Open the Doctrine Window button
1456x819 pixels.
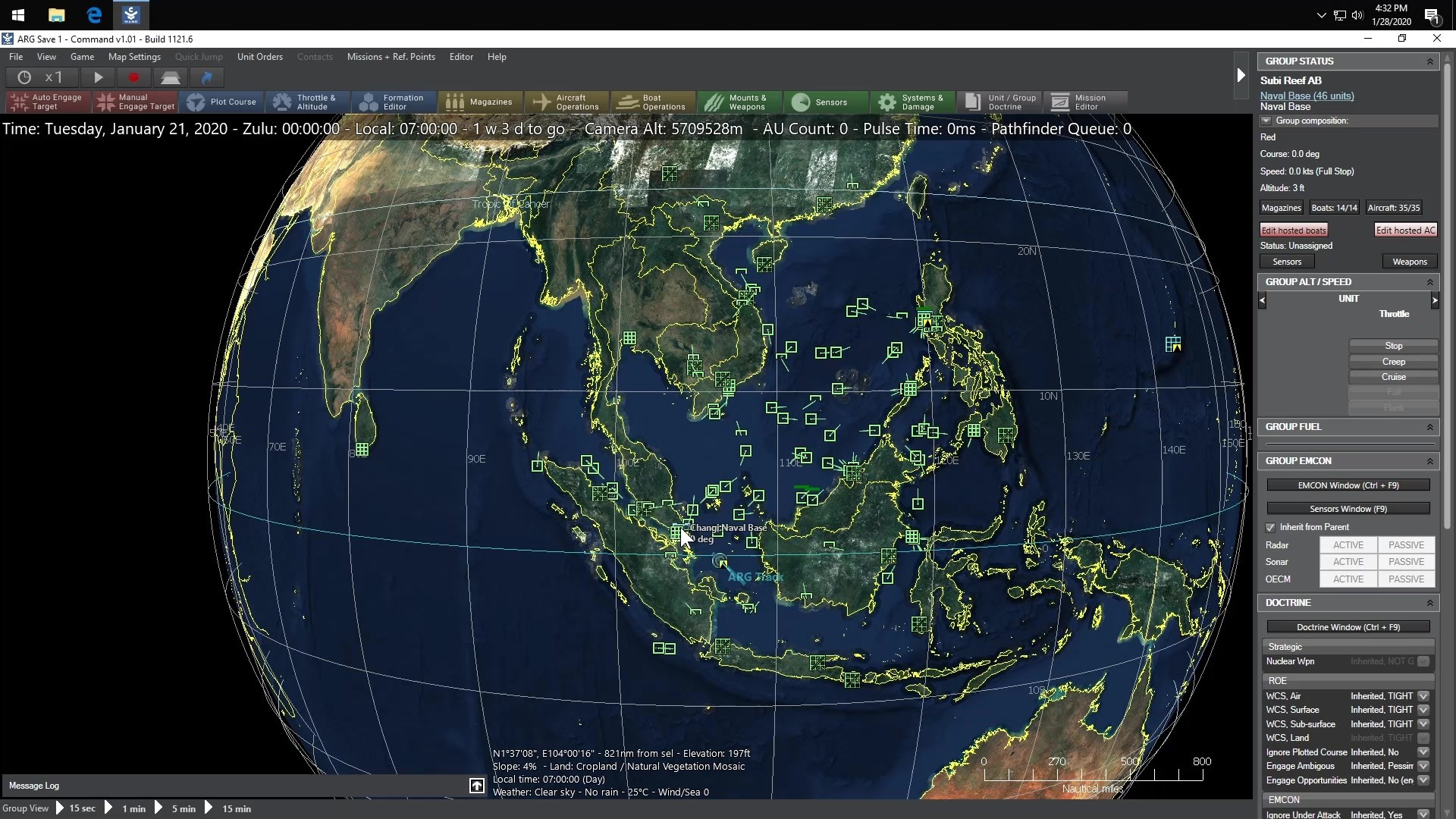[1348, 627]
